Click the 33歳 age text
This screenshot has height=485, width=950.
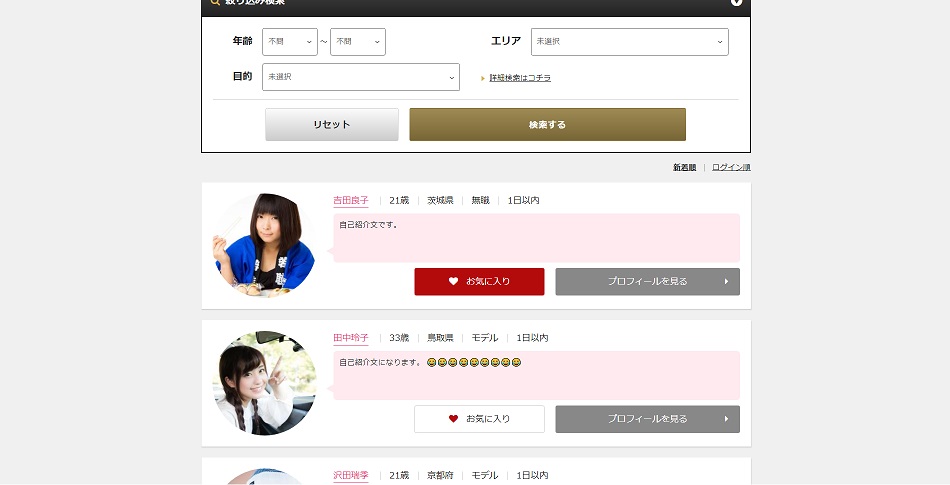(399, 338)
